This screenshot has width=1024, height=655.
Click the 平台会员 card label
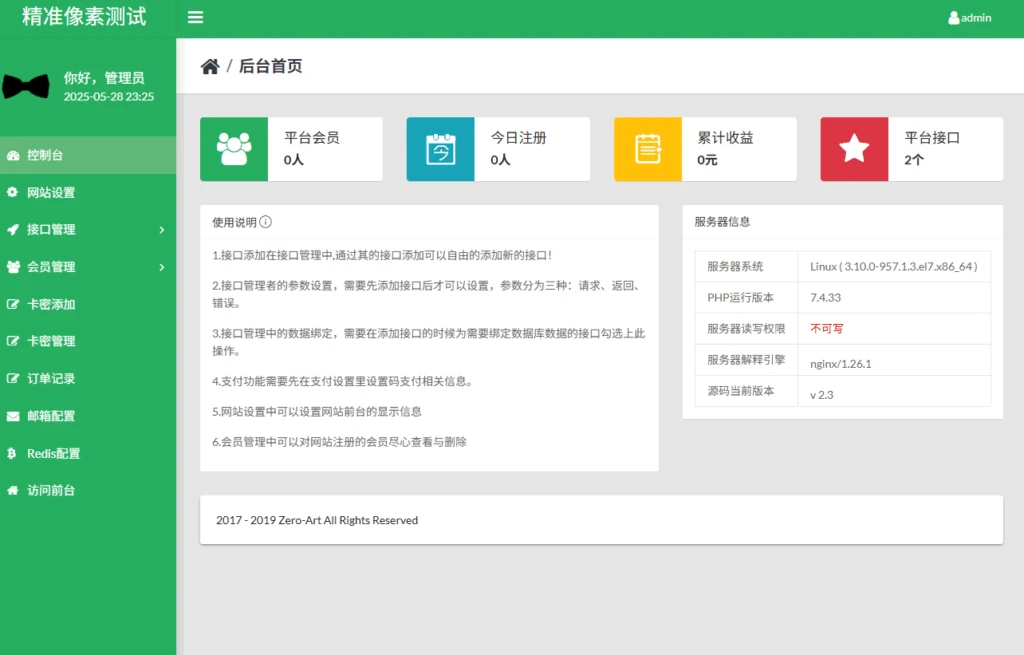coord(312,138)
